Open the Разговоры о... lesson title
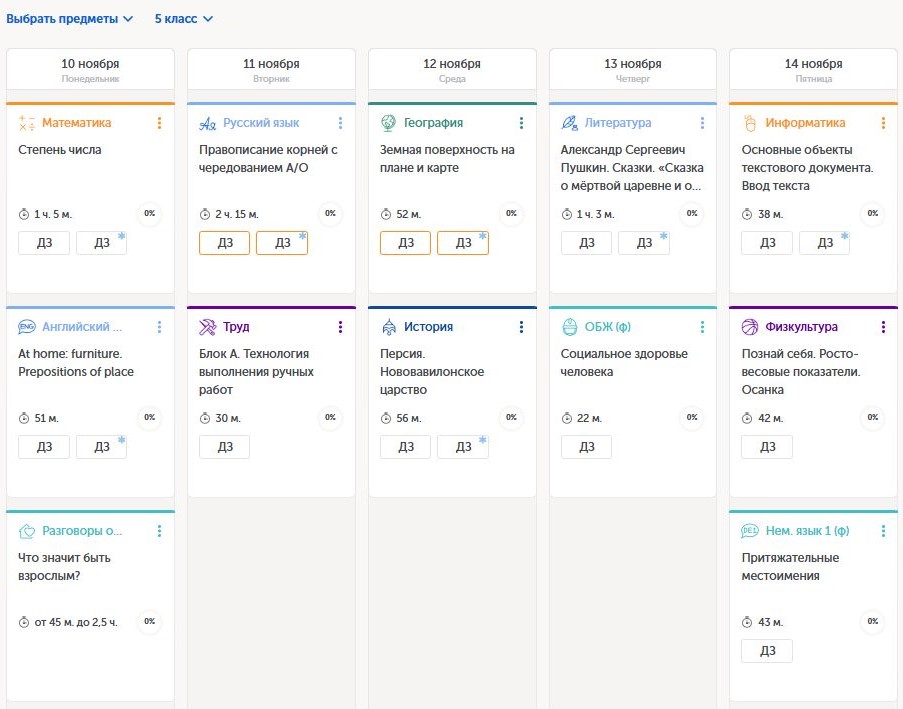The height and width of the screenshot is (709, 903). pyautogui.click(x=82, y=531)
